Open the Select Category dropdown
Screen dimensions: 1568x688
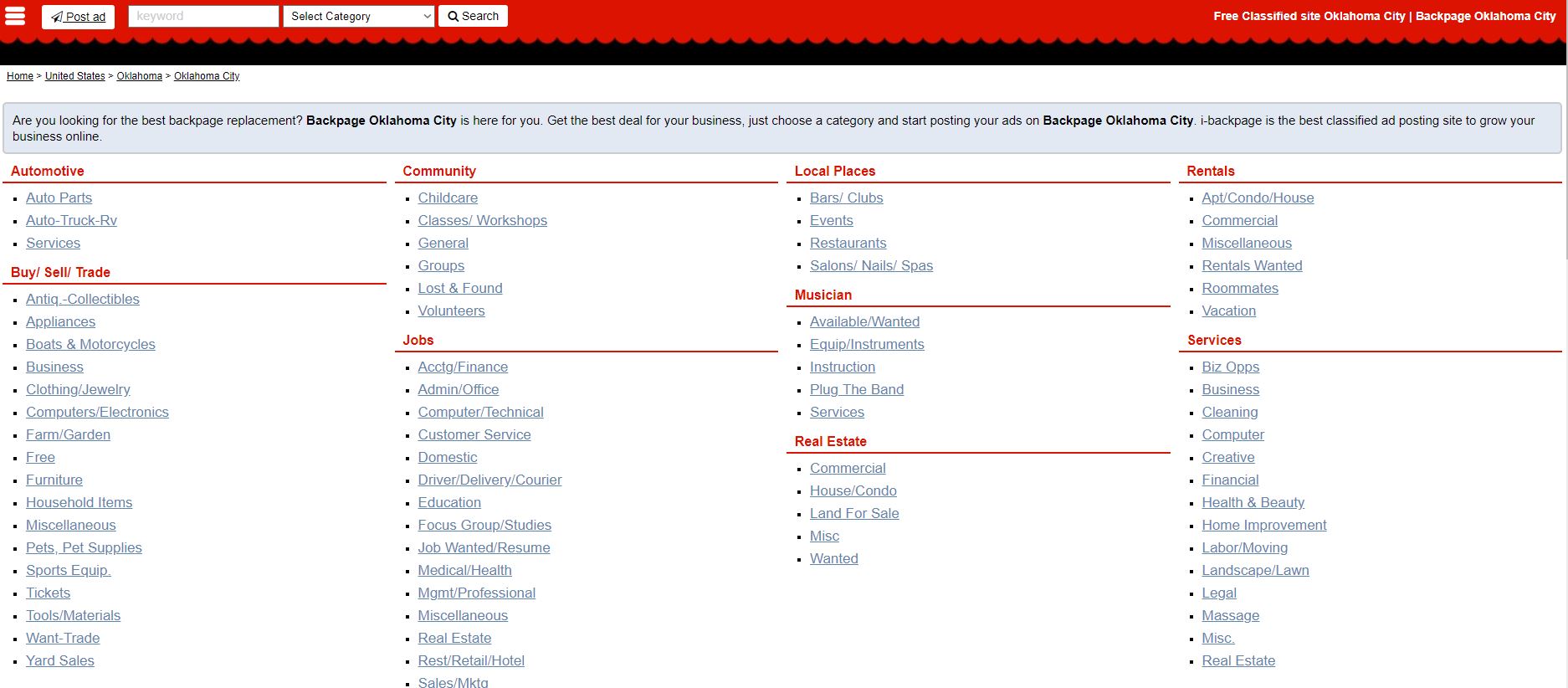359,16
